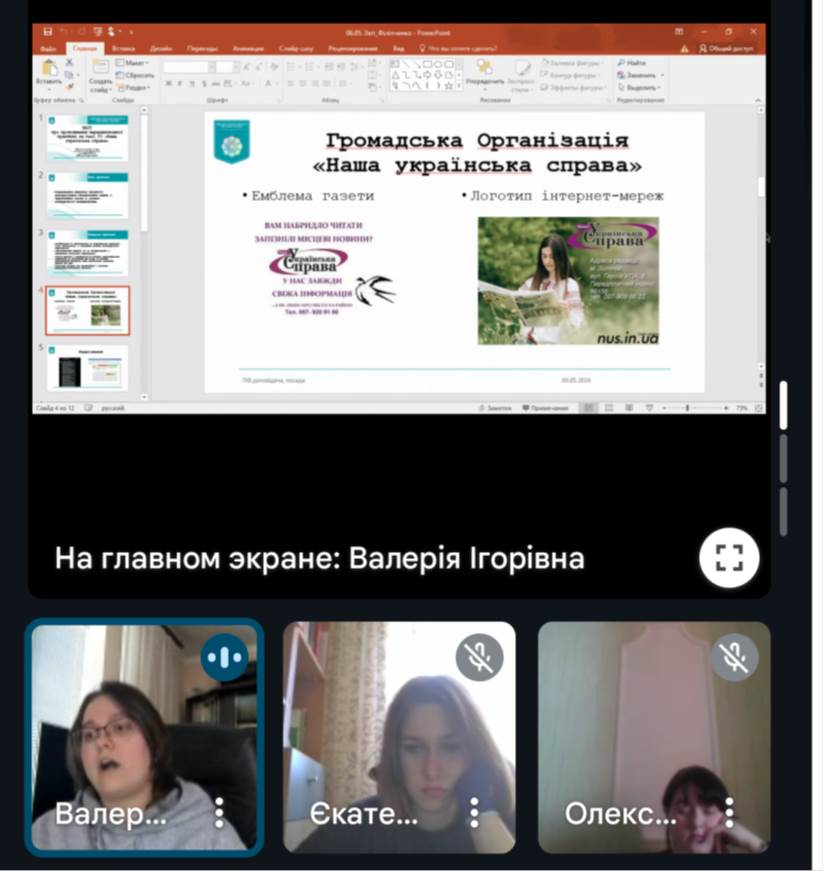This screenshot has height=871, width=824.
Task: Click the Underline (Ч) formatting button
Action: 192,83
